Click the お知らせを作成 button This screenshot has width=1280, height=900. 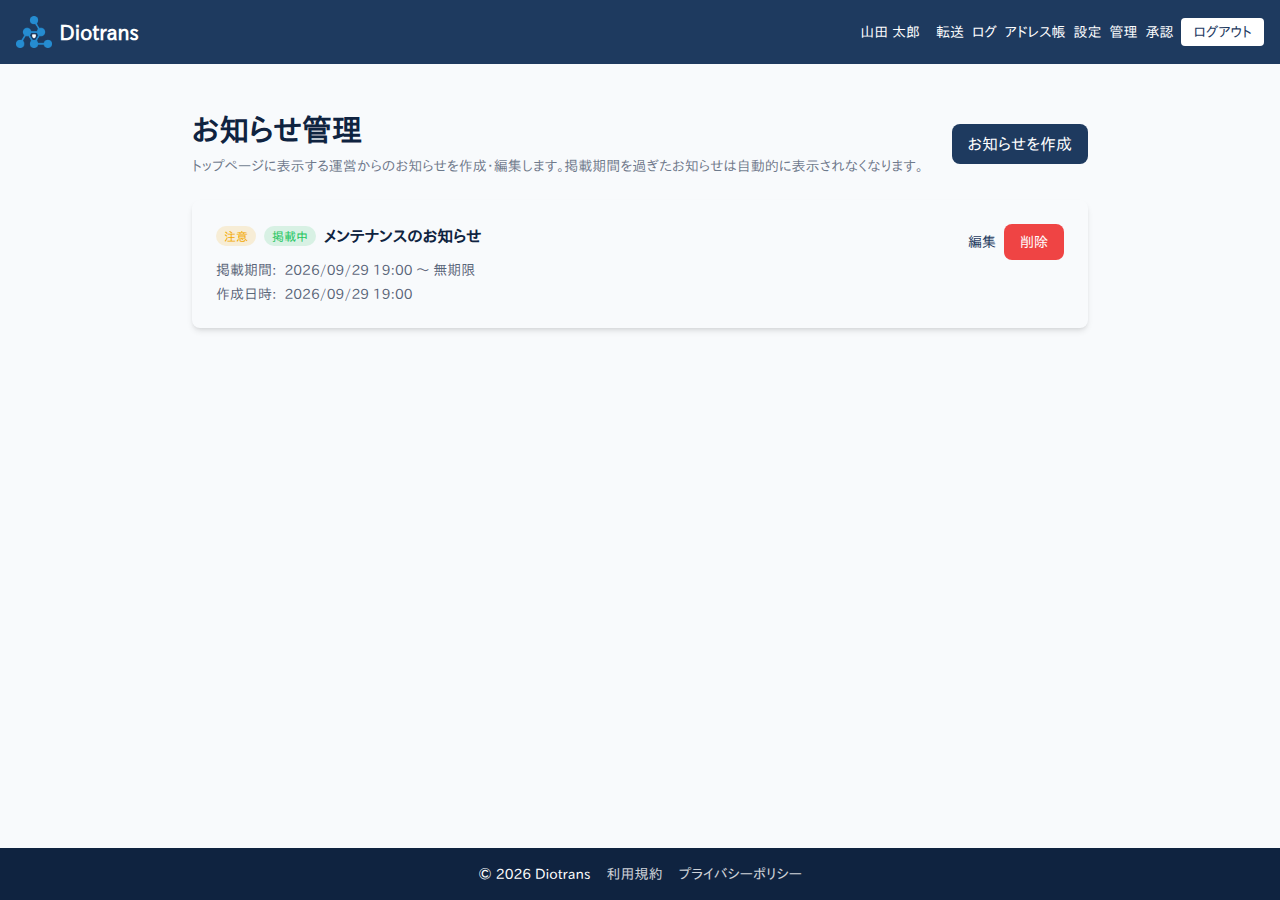1020,144
